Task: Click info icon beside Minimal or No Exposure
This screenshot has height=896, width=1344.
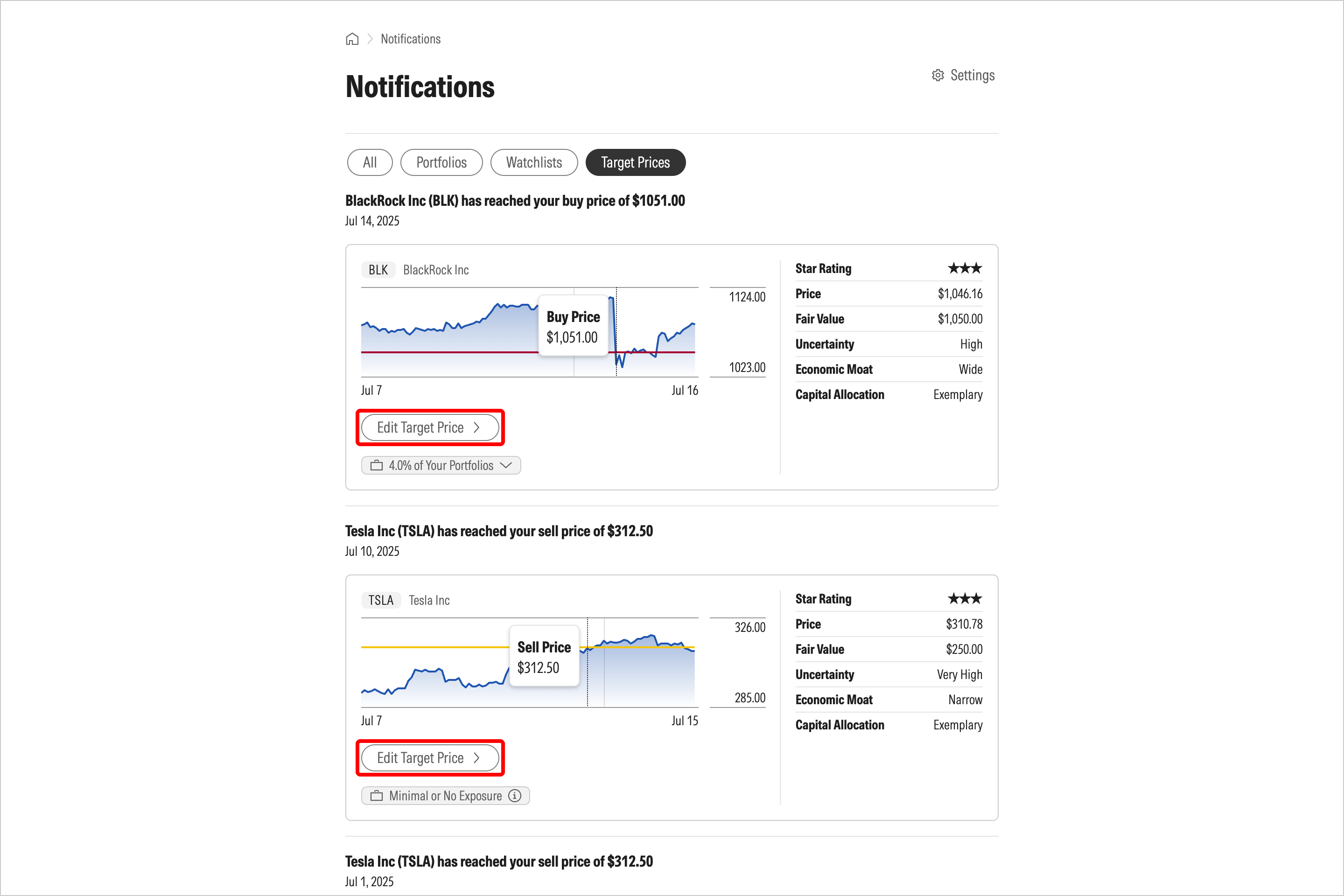Action: 515,795
